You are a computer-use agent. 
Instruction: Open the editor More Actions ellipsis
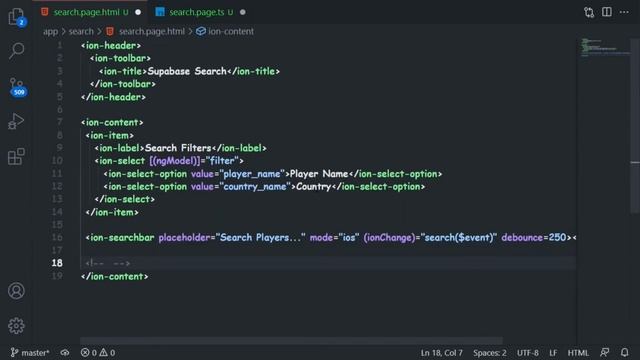[x=624, y=12]
